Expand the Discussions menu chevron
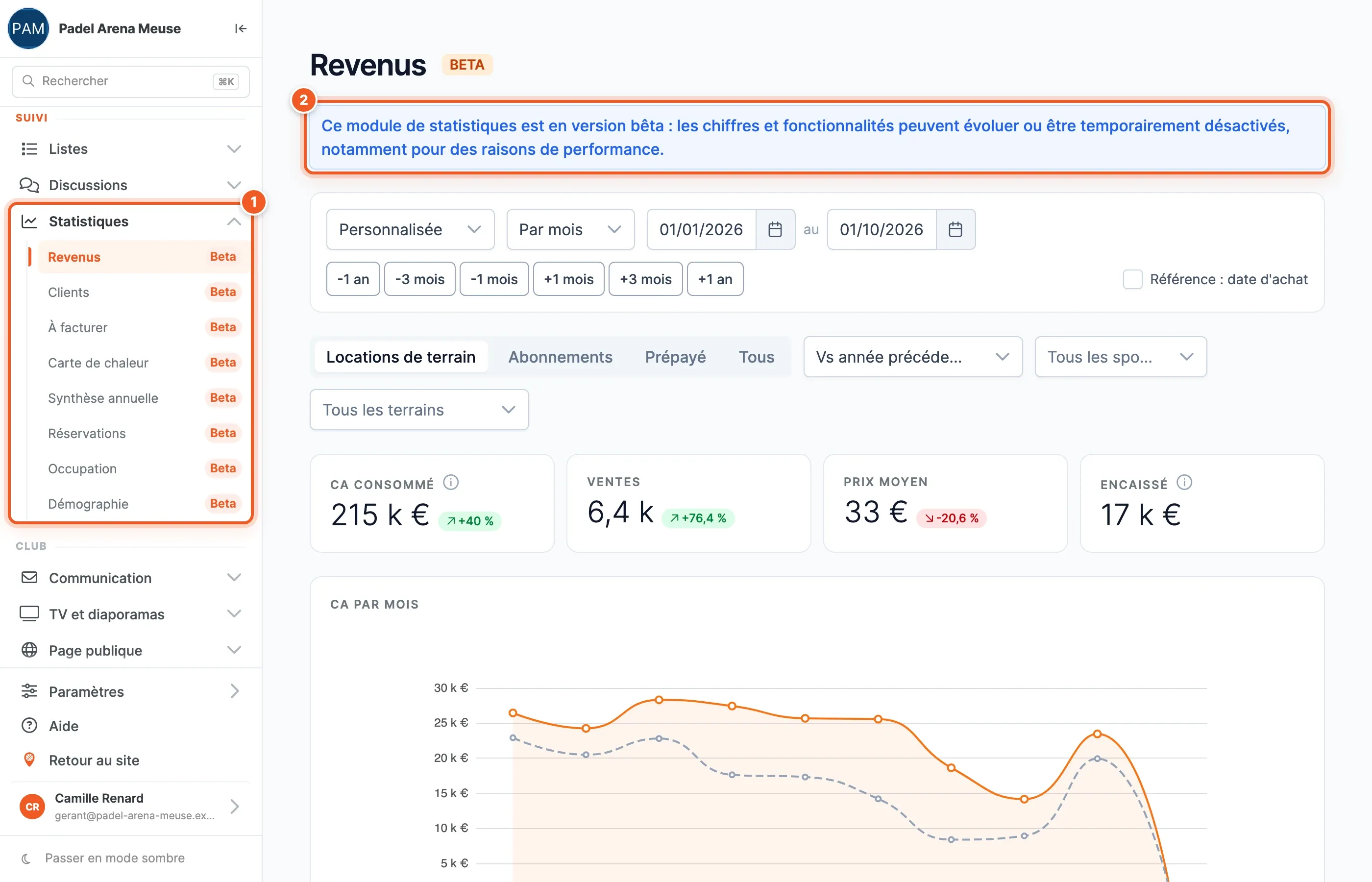 [234, 185]
